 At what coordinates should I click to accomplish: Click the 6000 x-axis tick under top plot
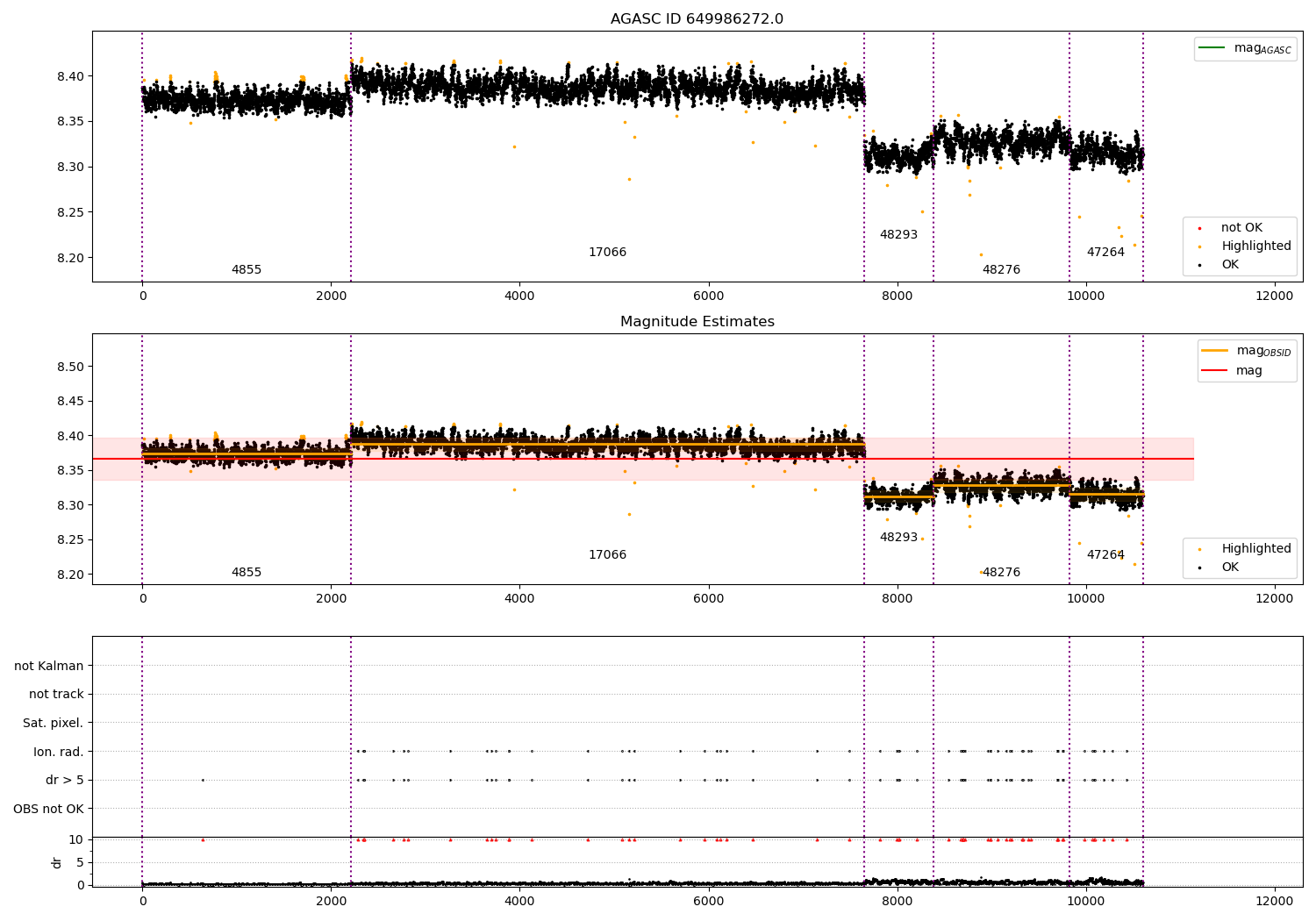point(708,296)
